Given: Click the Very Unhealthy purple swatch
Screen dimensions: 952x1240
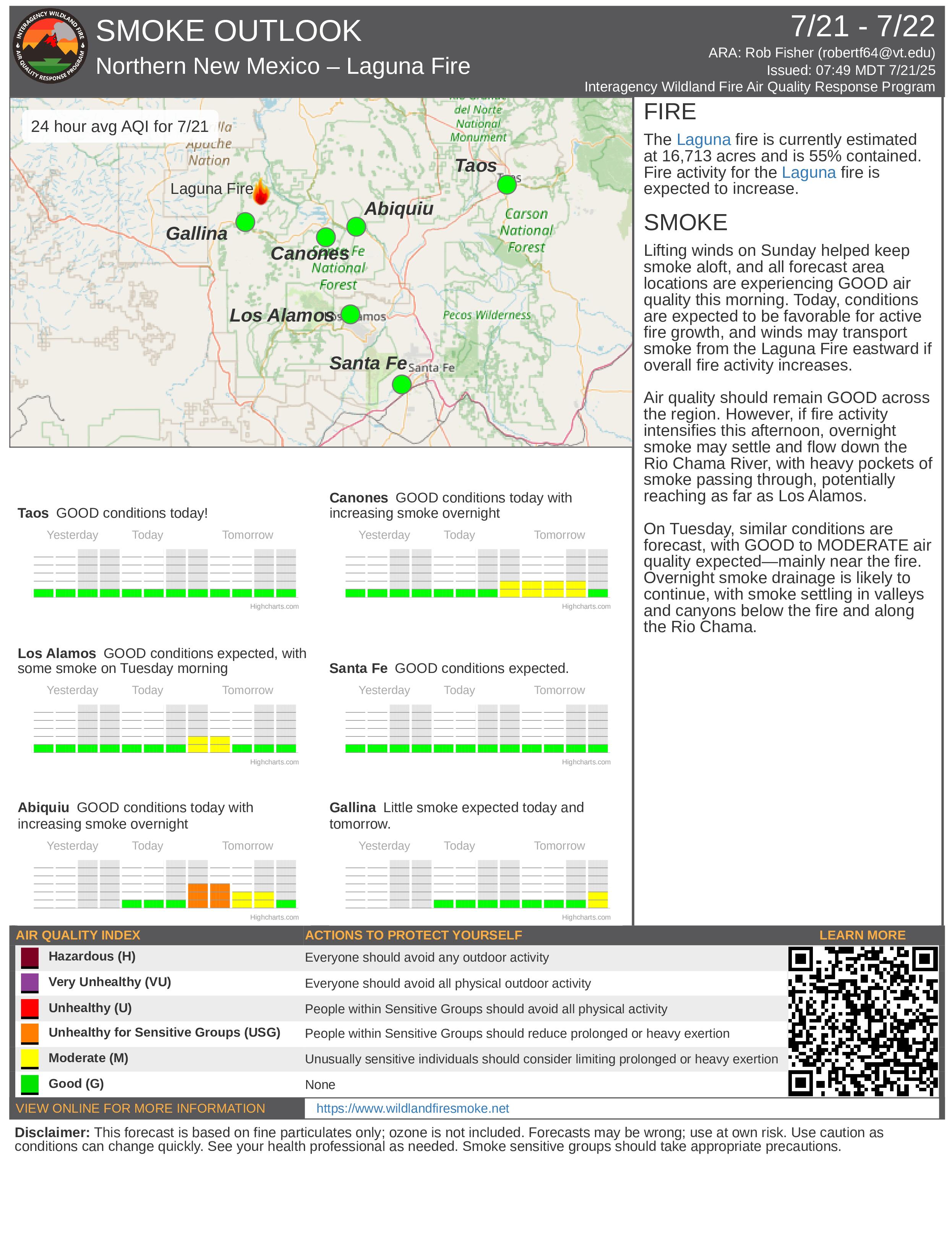Looking at the screenshot, I should pos(29,983).
